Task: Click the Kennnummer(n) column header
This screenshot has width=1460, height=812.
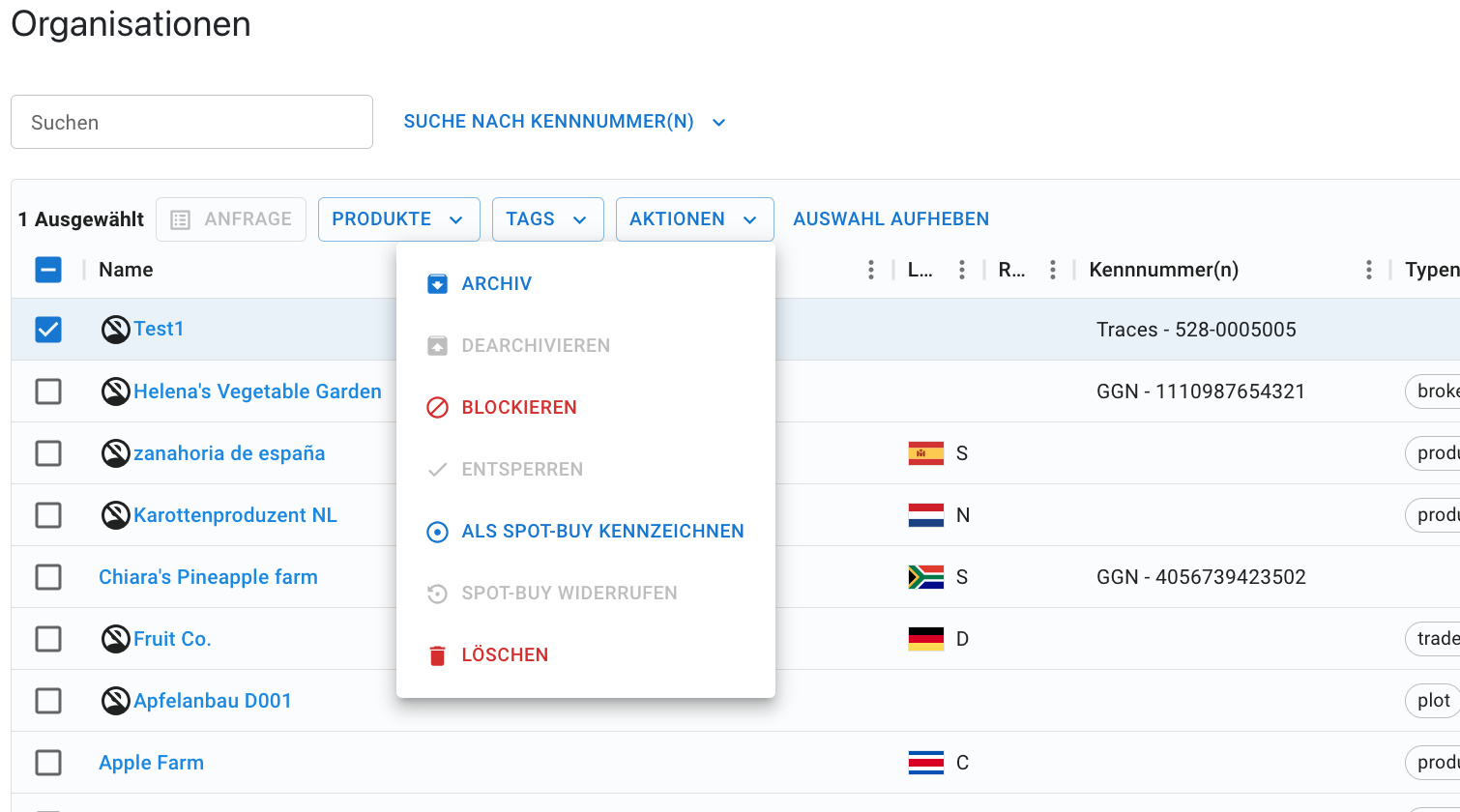Action: tap(1164, 270)
